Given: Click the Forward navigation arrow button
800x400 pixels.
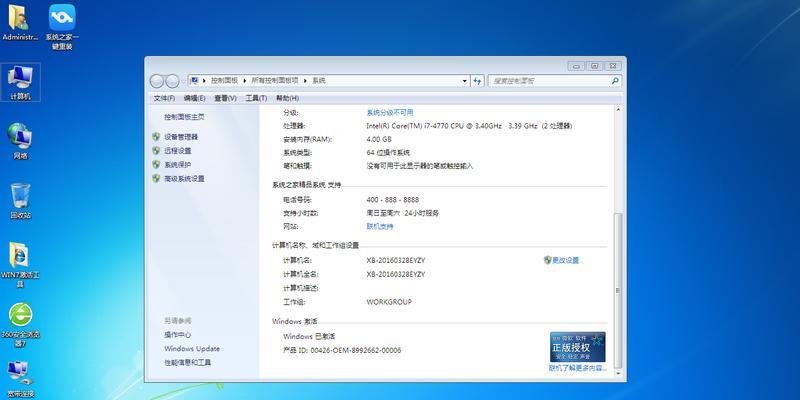Looking at the screenshot, I should [x=172, y=81].
